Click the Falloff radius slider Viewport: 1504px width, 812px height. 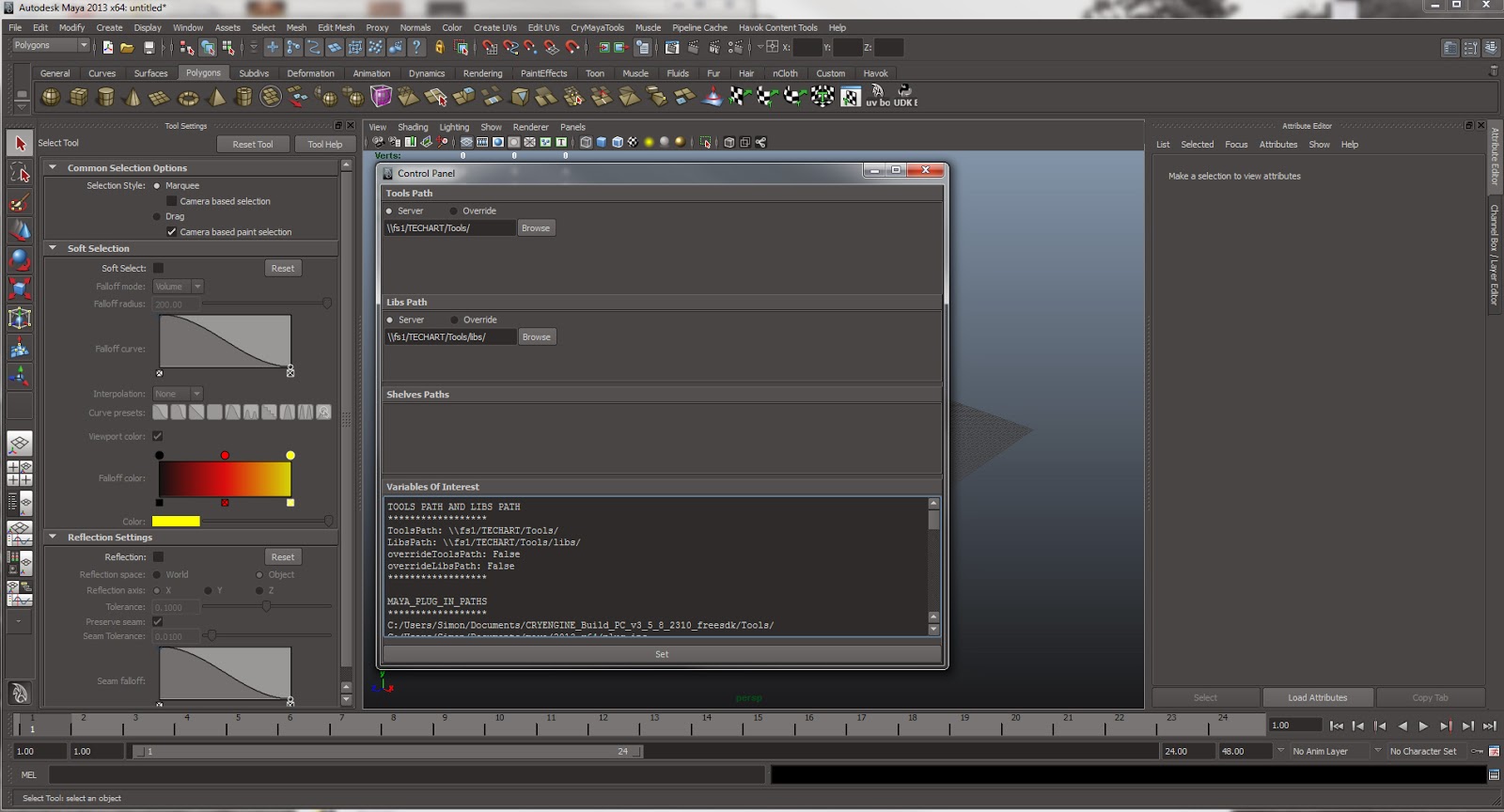266,304
